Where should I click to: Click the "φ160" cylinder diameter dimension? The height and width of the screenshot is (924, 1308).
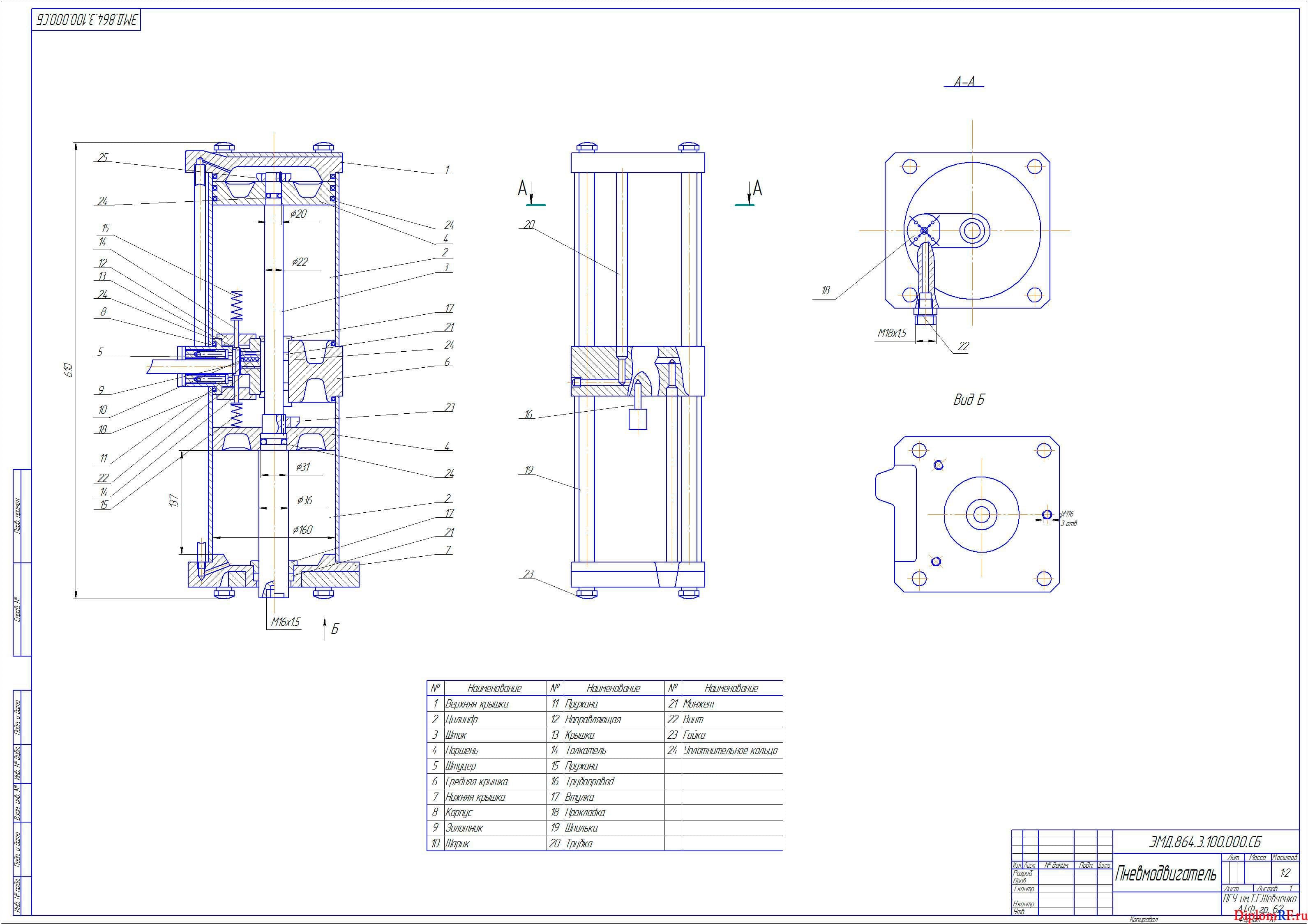point(302,529)
